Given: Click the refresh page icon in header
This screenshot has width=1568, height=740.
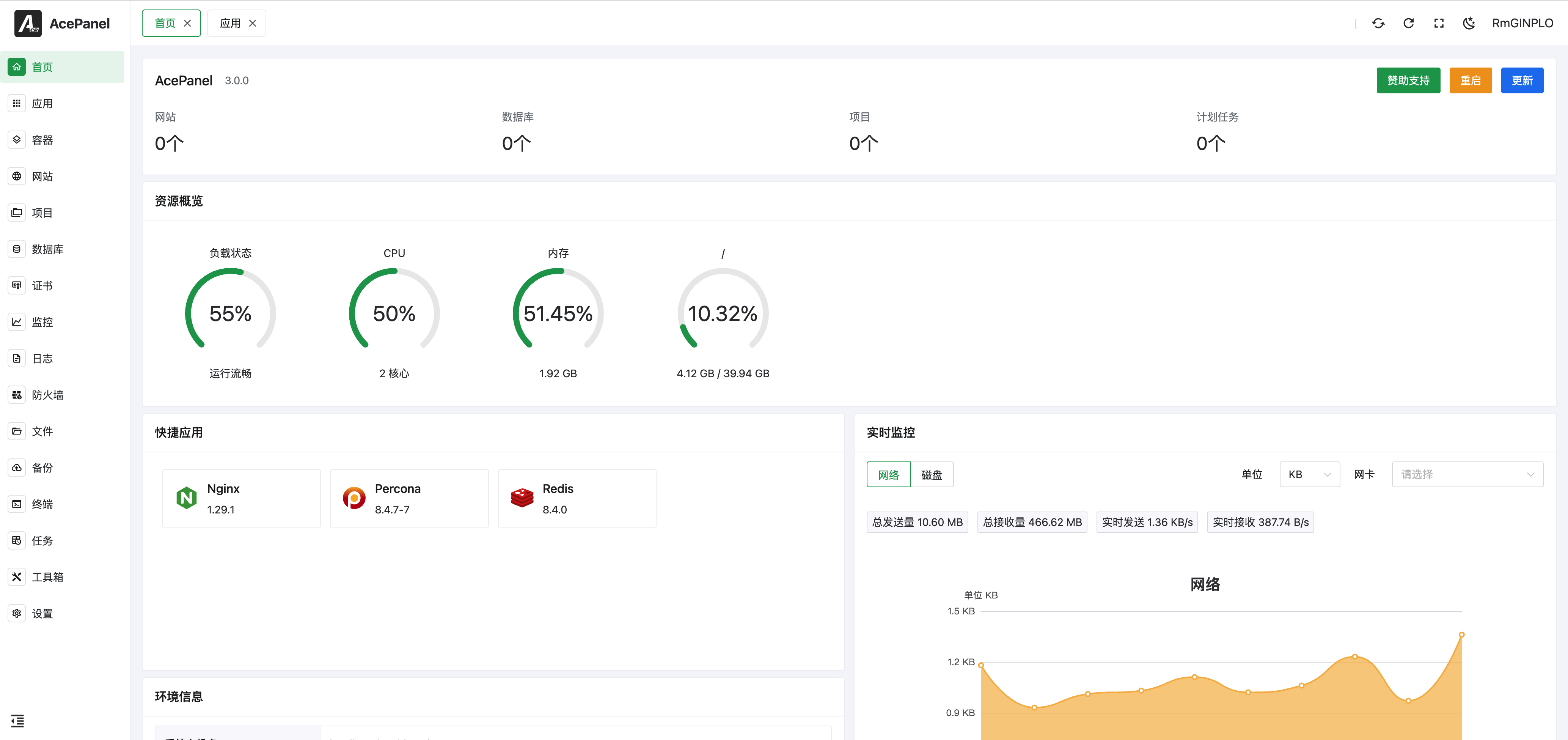Looking at the screenshot, I should 1409,23.
